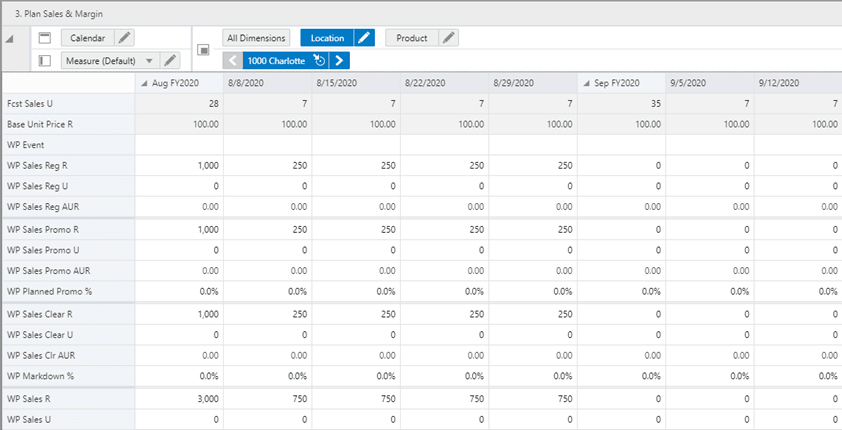Click Base Unit Price R 100.00 under 8/22/2020
Viewport: 842px width, 430px height.
(x=445, y=125)
